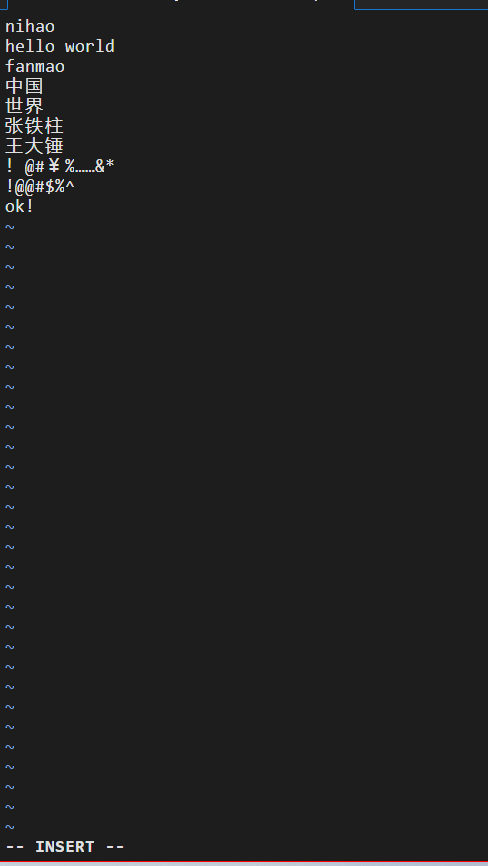This screenshot has width=488, height=866.
Task: Click the "中国" text line
Action: (x=24, y=86)
